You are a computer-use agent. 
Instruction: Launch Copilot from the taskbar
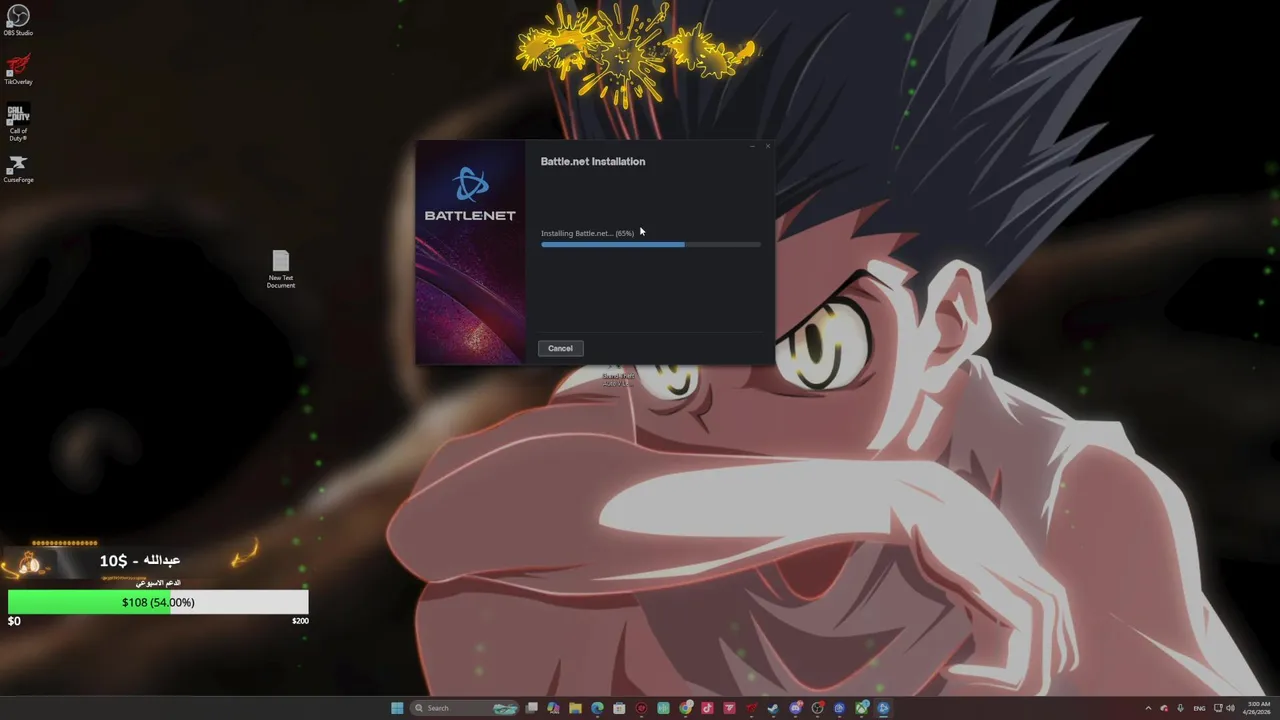pyautogui.click(x=554, y=708)
